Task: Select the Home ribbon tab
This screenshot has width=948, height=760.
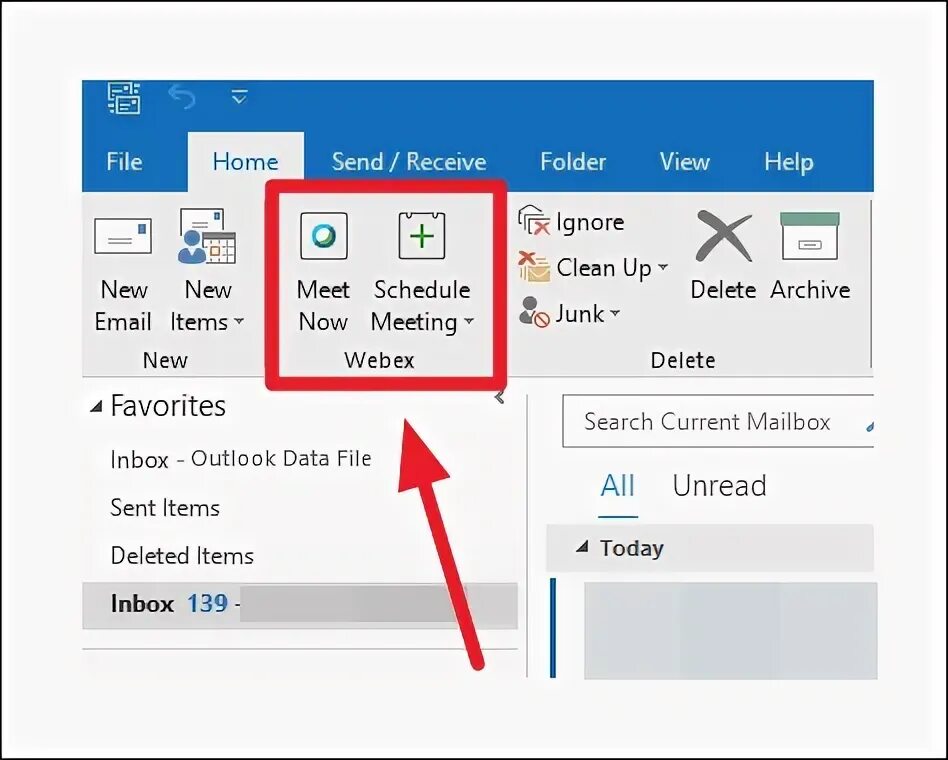Action: (x=245, y=161)
